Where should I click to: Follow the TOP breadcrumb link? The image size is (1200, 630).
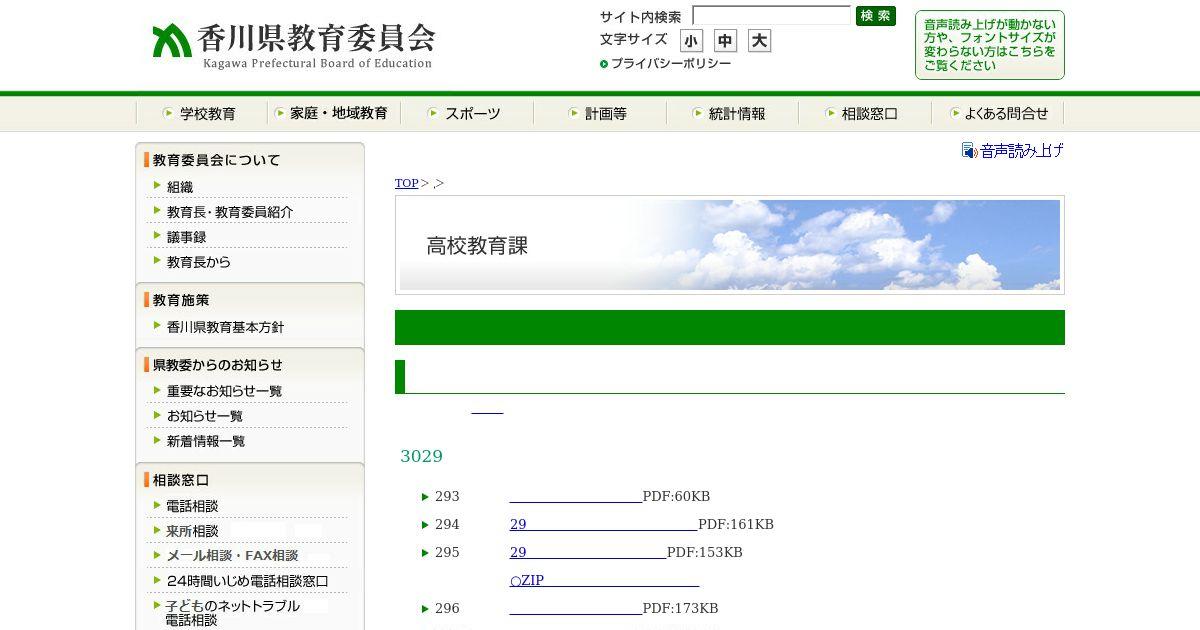tap(406, 183)
